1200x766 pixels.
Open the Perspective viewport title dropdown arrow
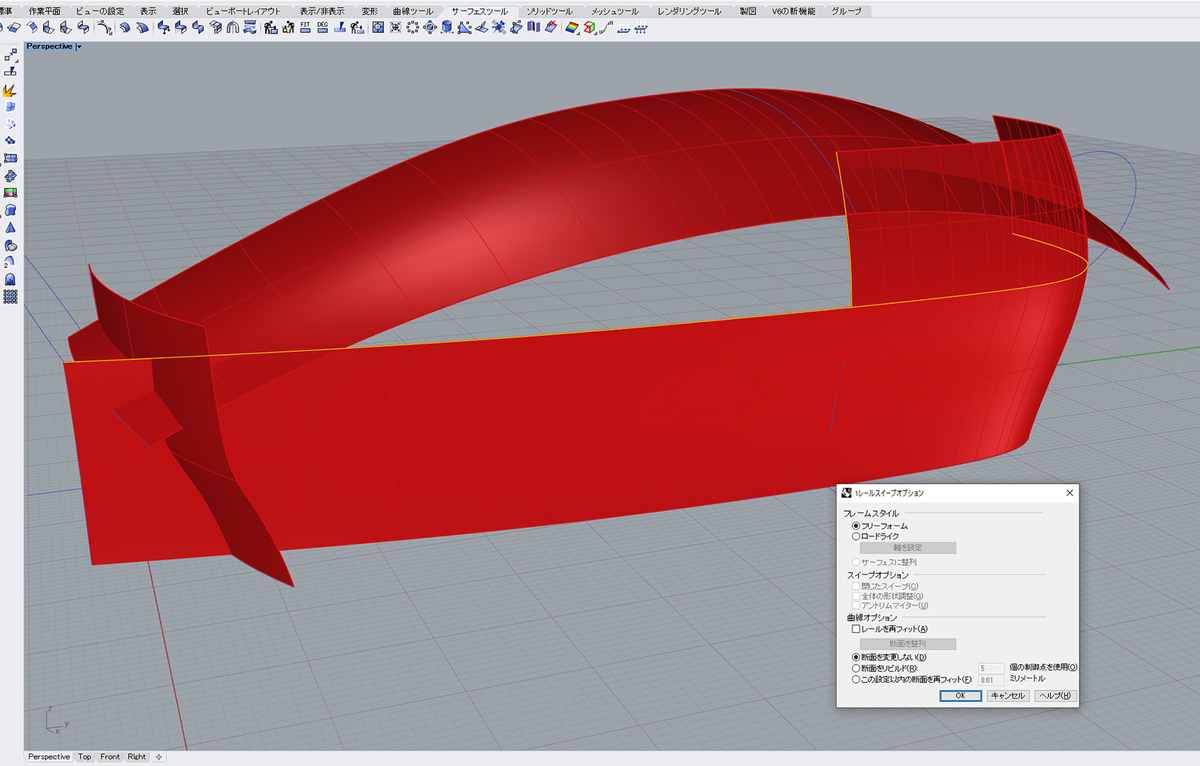pyautogui.click(x=78, y=46)
